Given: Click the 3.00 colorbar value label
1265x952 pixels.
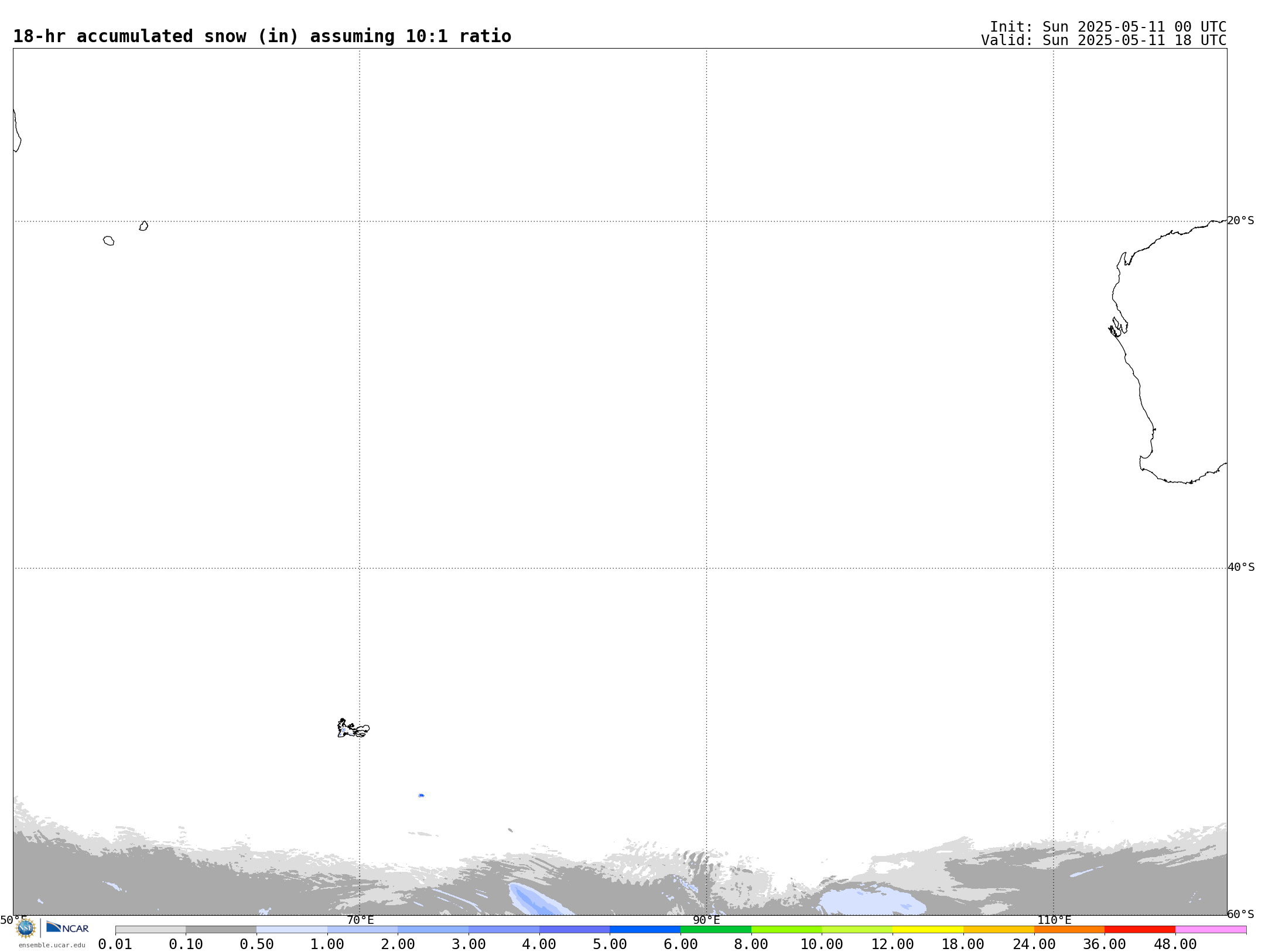Looking at the screenshot, I should tap(469, 944).
